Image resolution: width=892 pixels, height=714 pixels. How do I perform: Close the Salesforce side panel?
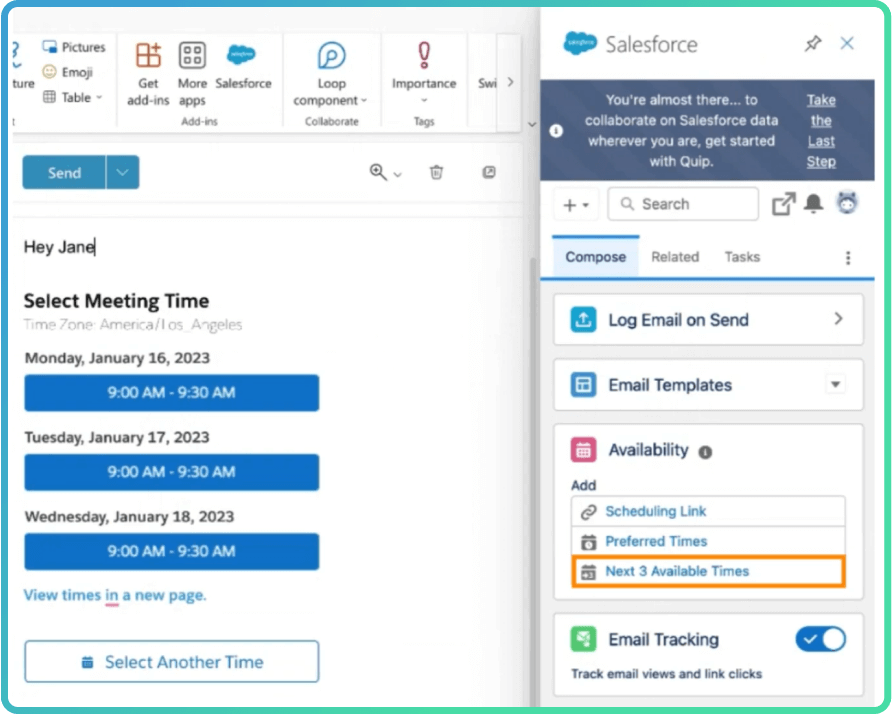pos(846,43)
